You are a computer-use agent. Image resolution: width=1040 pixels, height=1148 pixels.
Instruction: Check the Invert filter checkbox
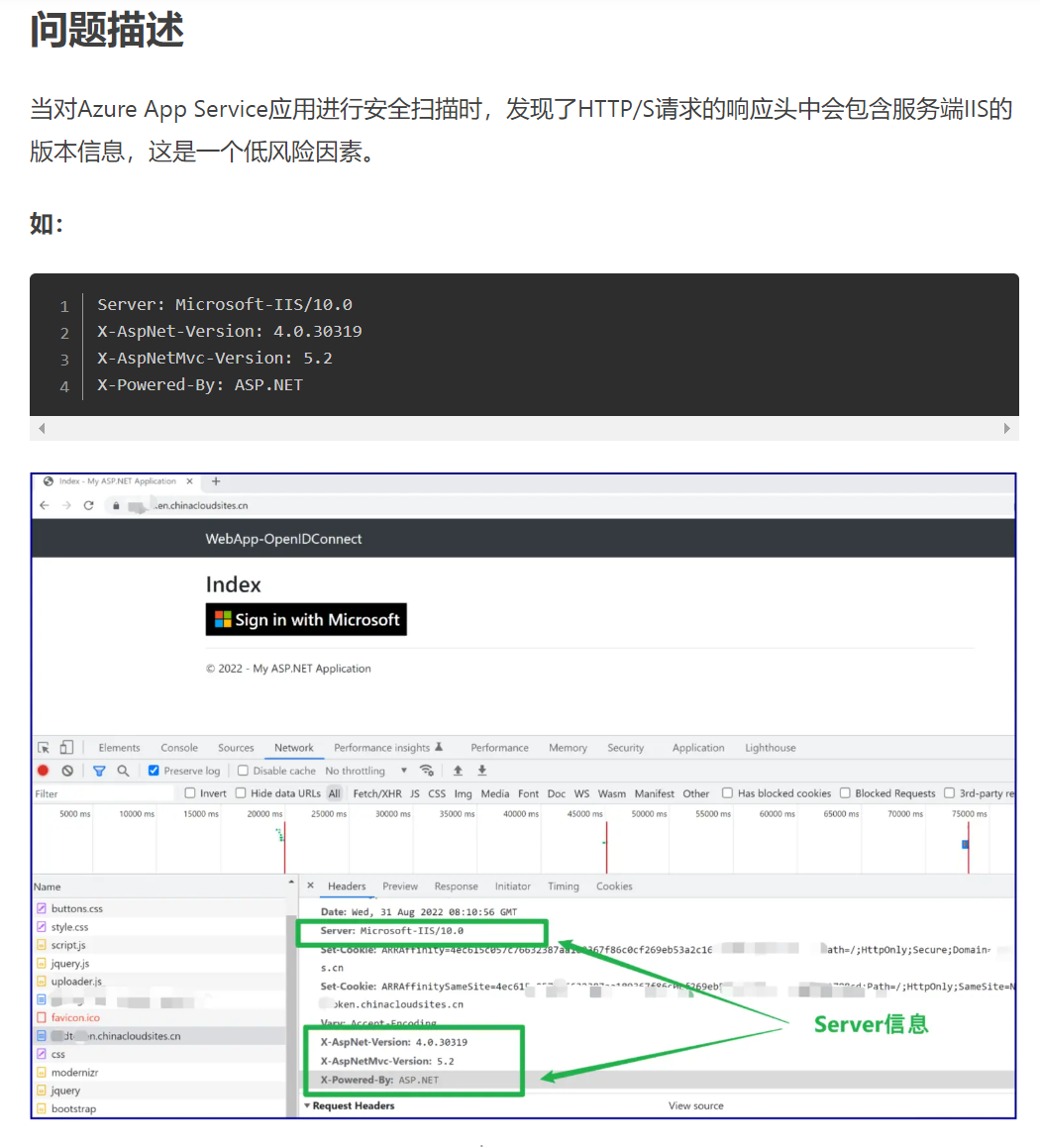190,793
